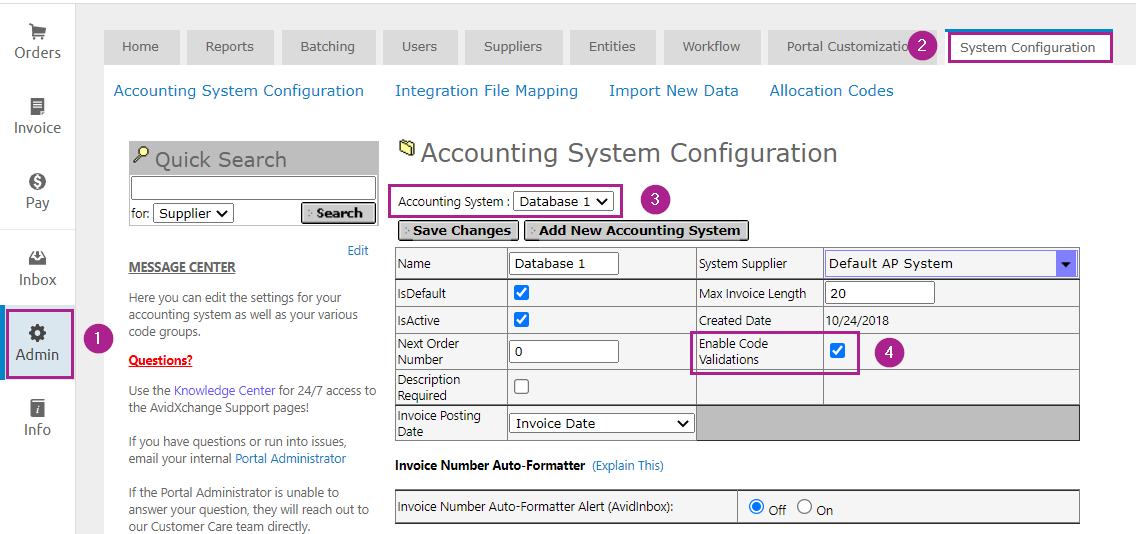Click the Search button
This screenshot has width=1136, height=534.
(x=338, y=213)
